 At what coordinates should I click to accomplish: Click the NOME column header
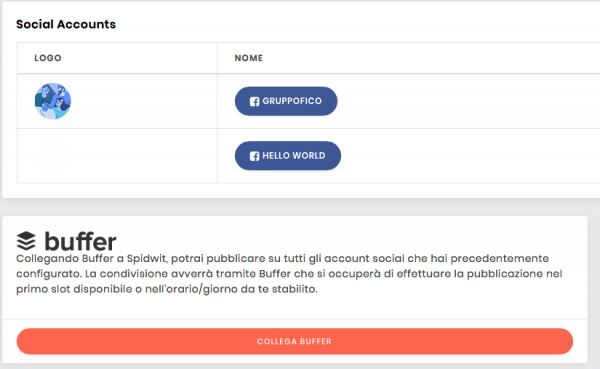pos(249,58)
